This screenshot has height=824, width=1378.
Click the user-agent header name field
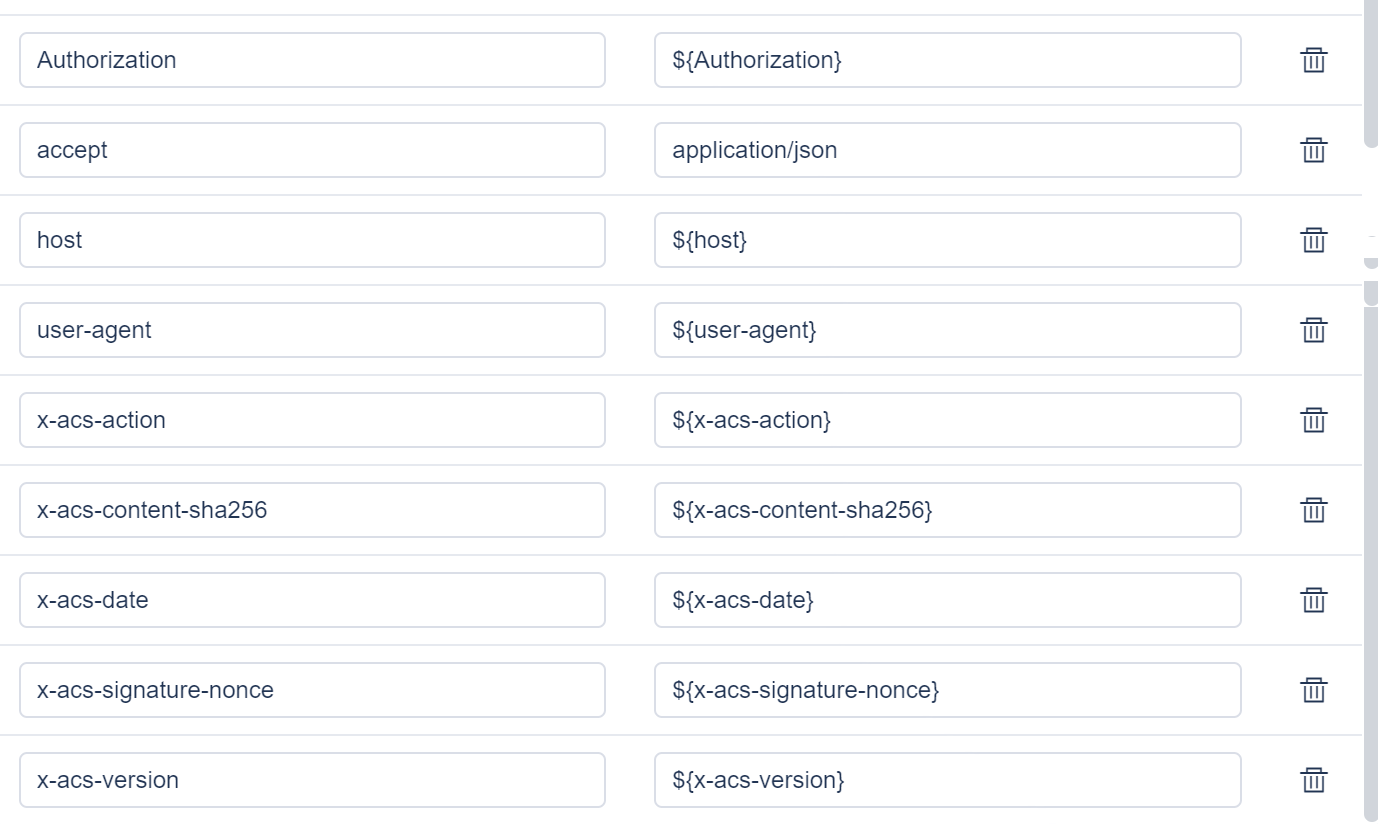[x=312, y=330]
